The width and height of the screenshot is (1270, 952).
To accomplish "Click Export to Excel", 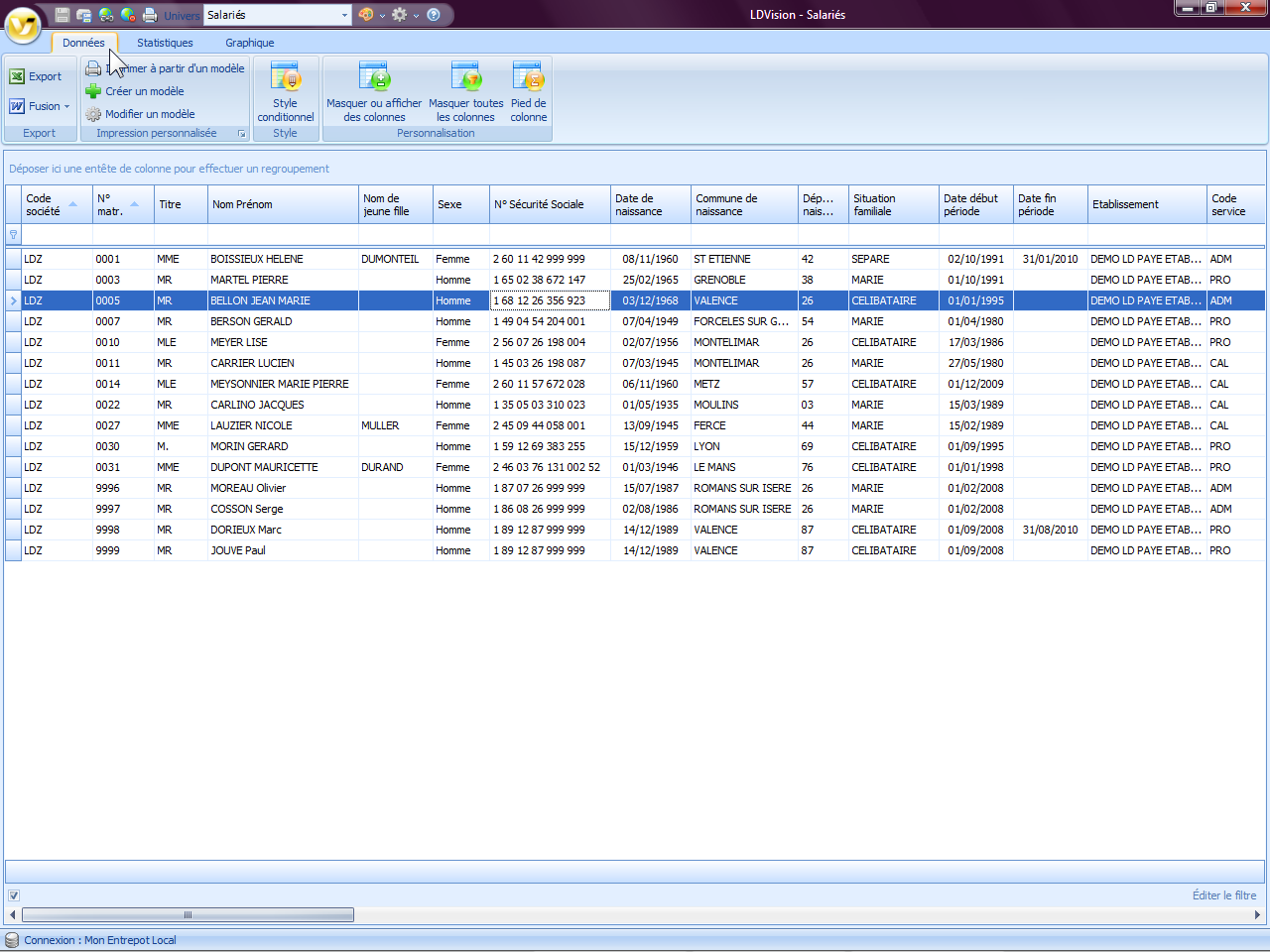I will (36, 76).
